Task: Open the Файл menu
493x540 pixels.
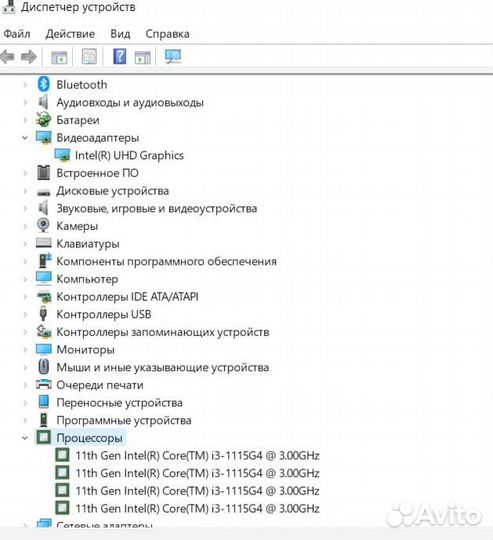Action: [x=17, y=34]
